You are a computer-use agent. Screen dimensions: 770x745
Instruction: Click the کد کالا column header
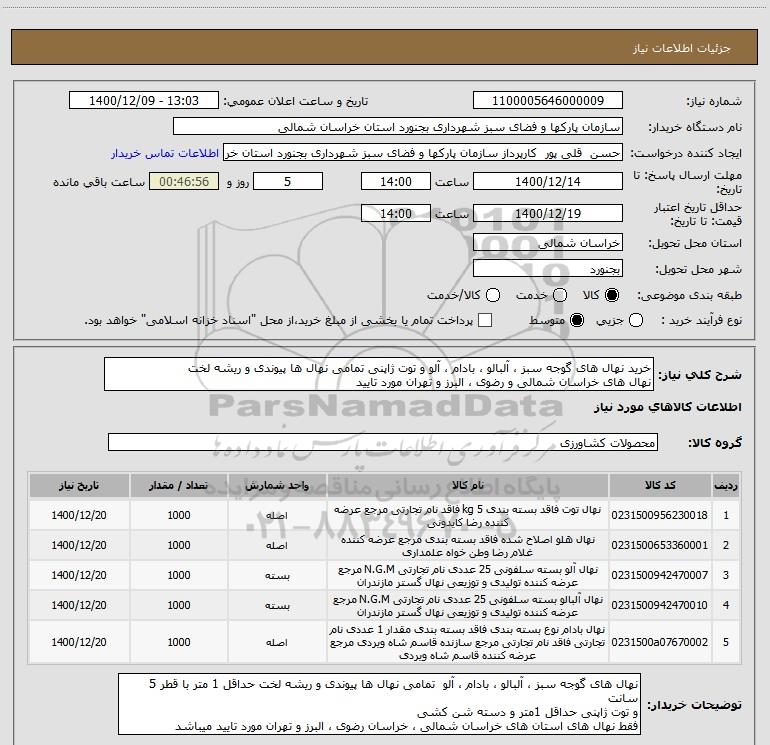click(660, 486)
